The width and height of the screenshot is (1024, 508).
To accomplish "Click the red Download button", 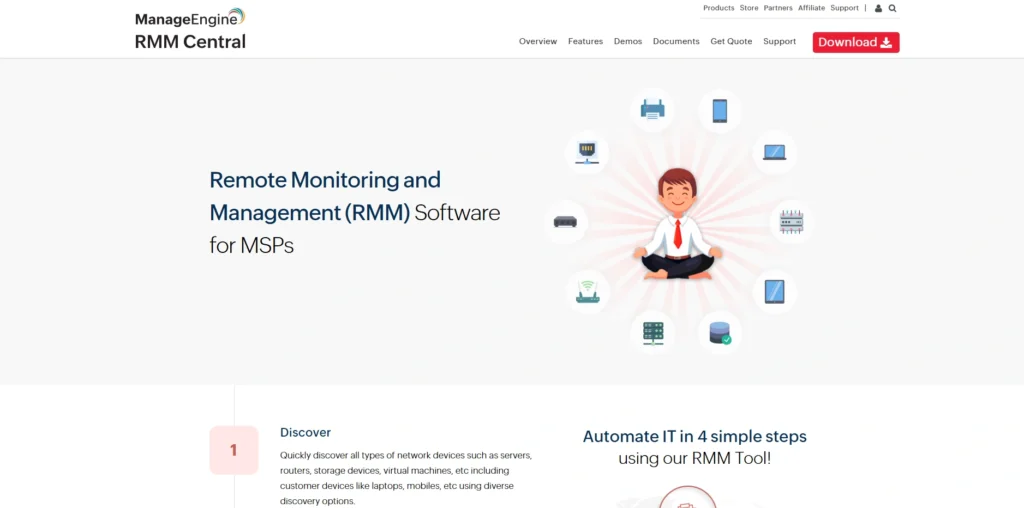I will tap(856, 42).
